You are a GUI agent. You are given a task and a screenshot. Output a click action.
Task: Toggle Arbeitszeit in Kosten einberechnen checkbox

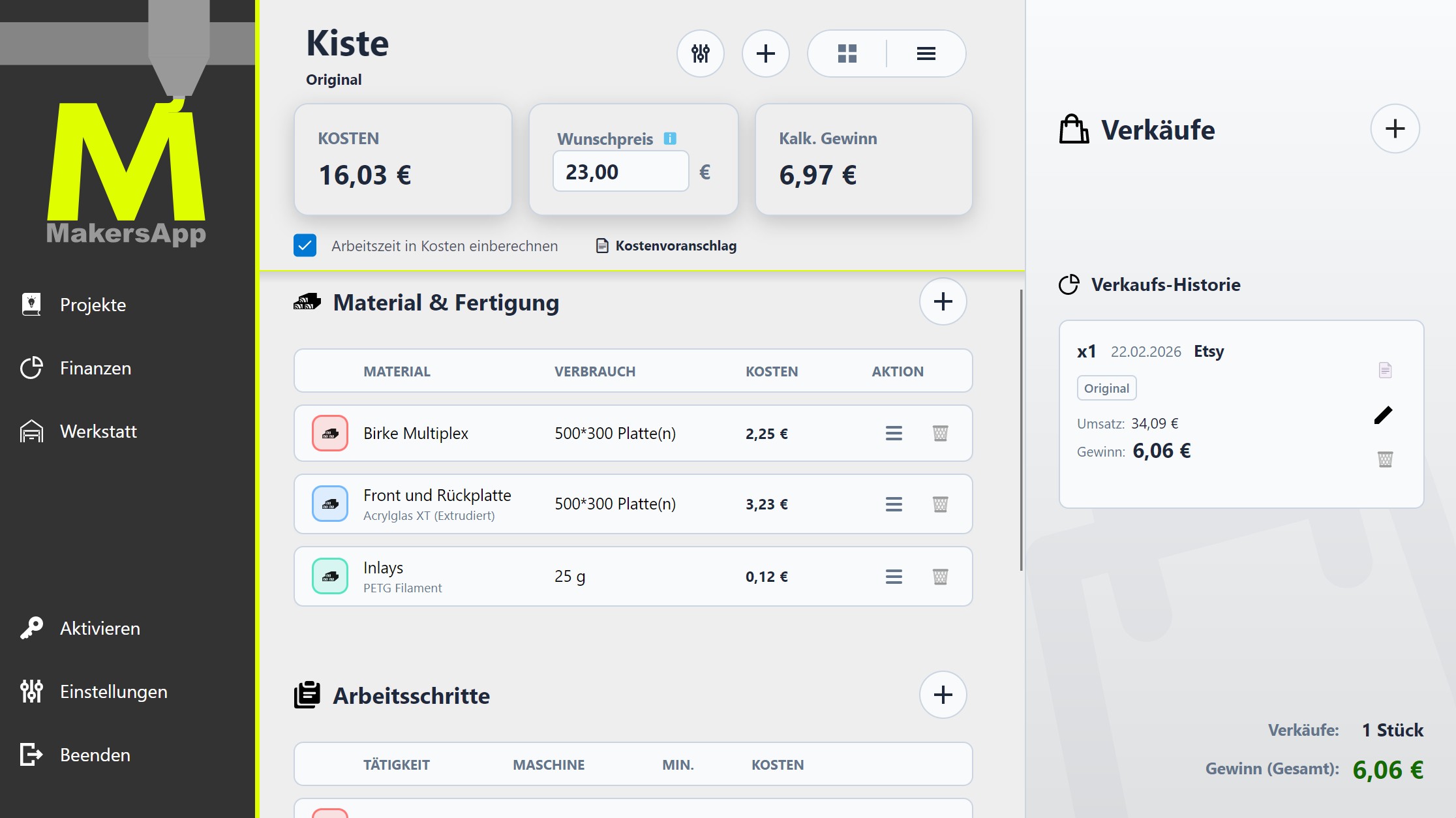[305, 246]
